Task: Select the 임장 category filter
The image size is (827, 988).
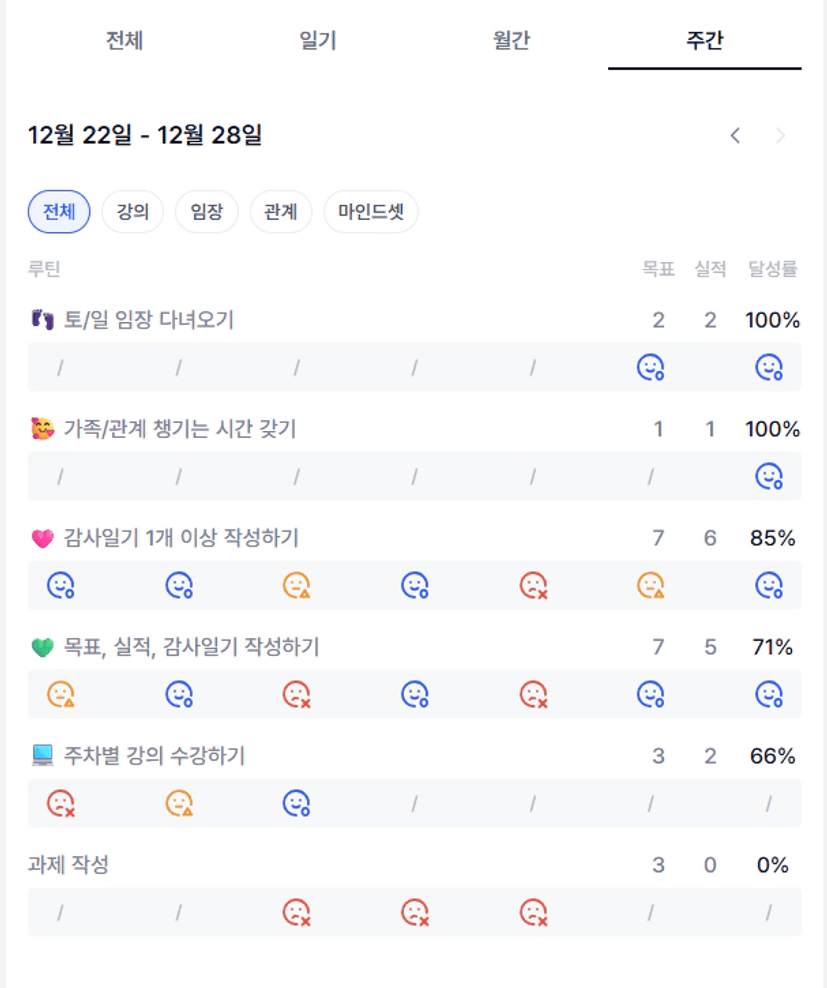Action: tap(207, 212)
